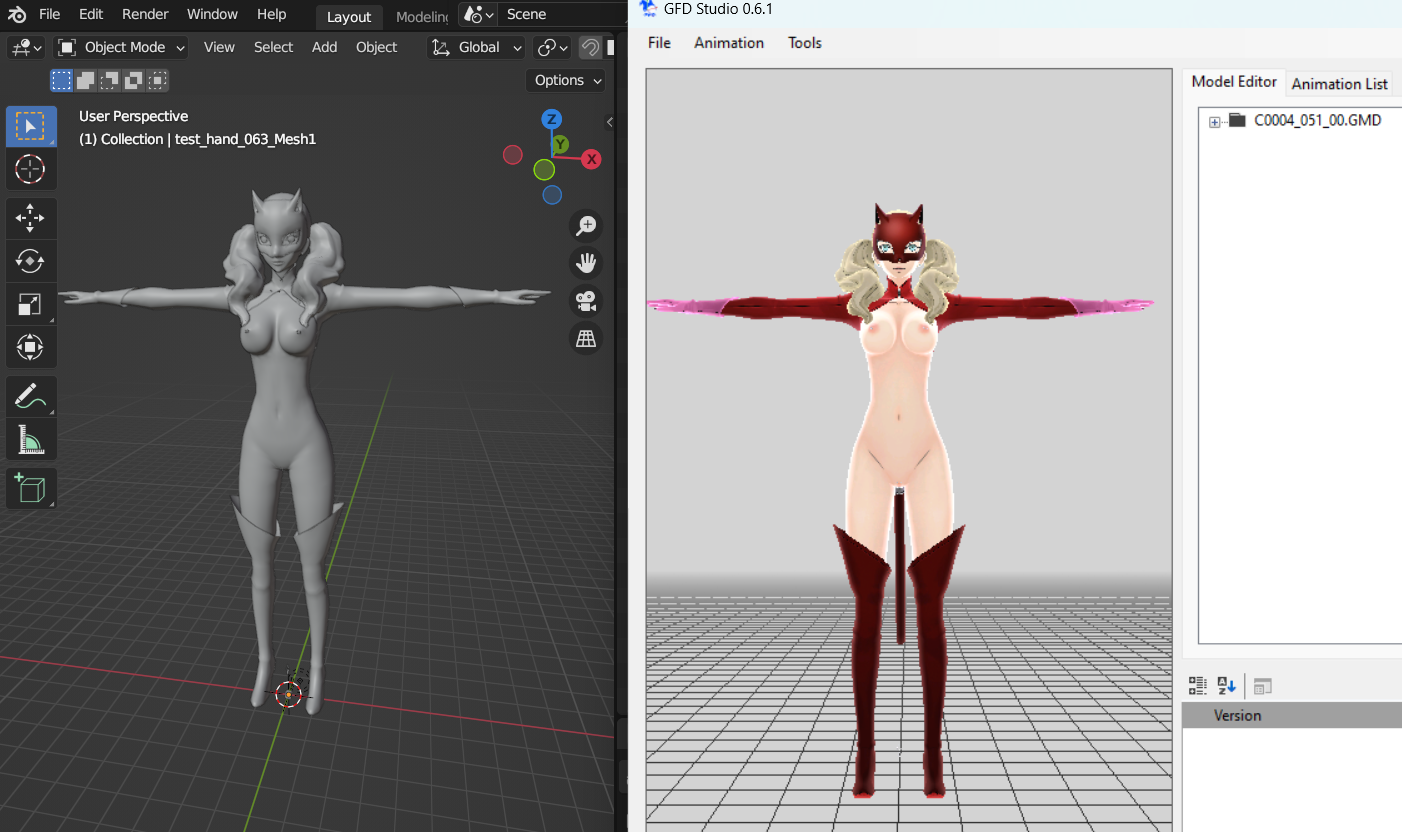
Task: Click the blue Z axis gizmo handle
Action: pos(551,120)
